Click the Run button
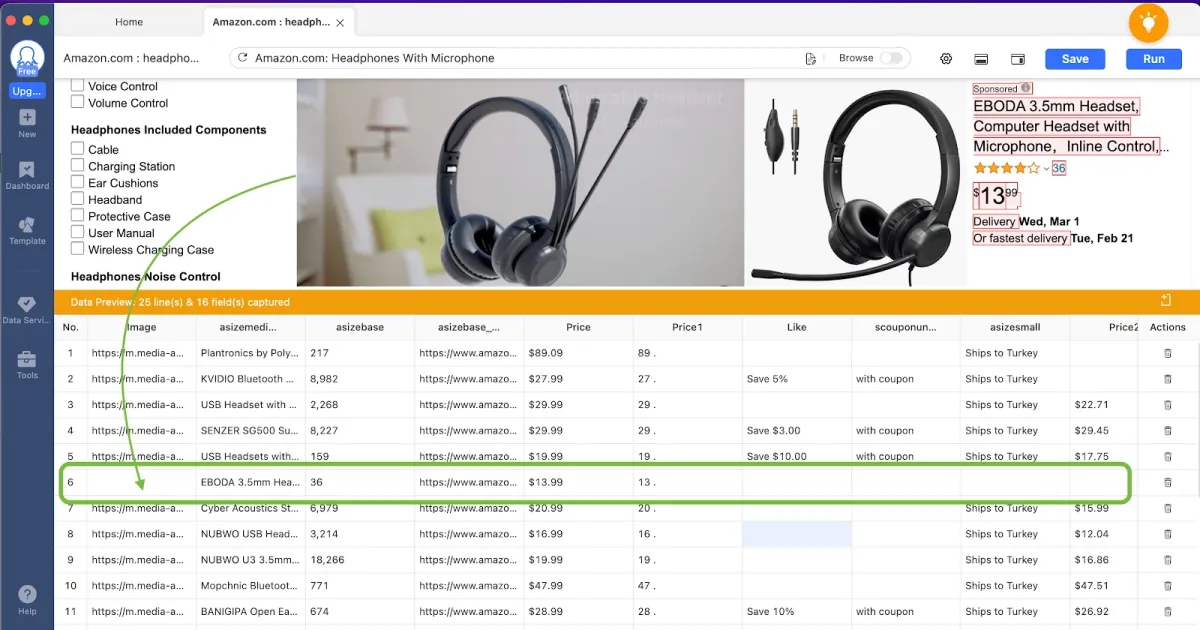 [1154, 59]
